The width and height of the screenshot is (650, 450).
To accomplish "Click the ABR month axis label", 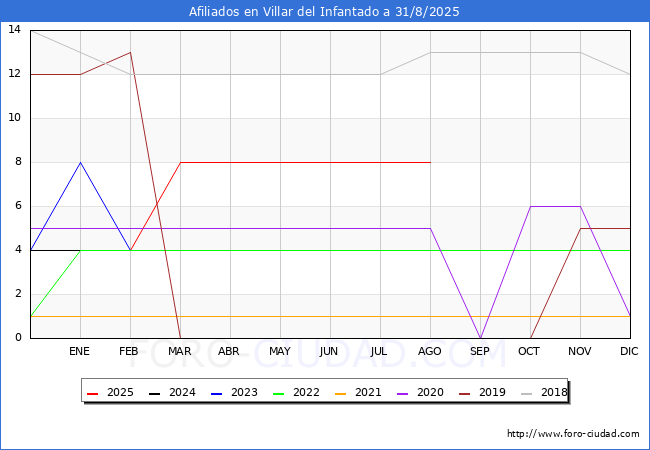I will (229, 351).
